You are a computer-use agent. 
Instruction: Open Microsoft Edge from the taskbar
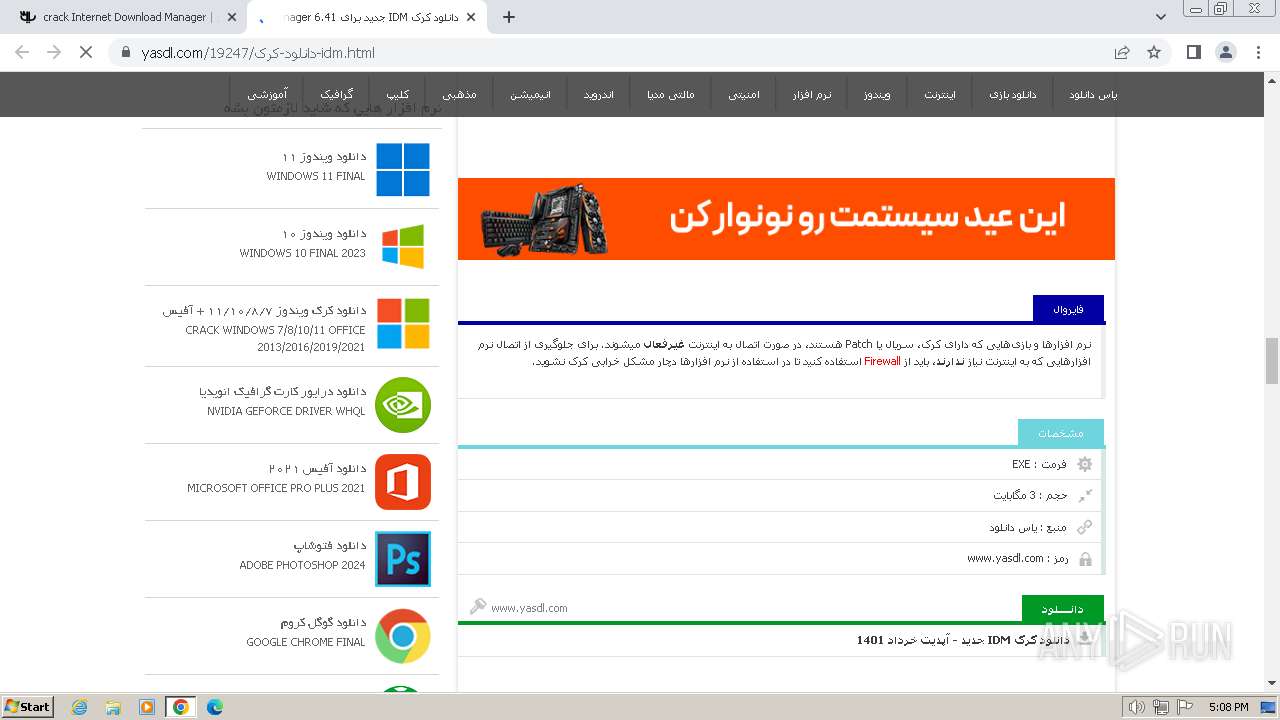214,707
